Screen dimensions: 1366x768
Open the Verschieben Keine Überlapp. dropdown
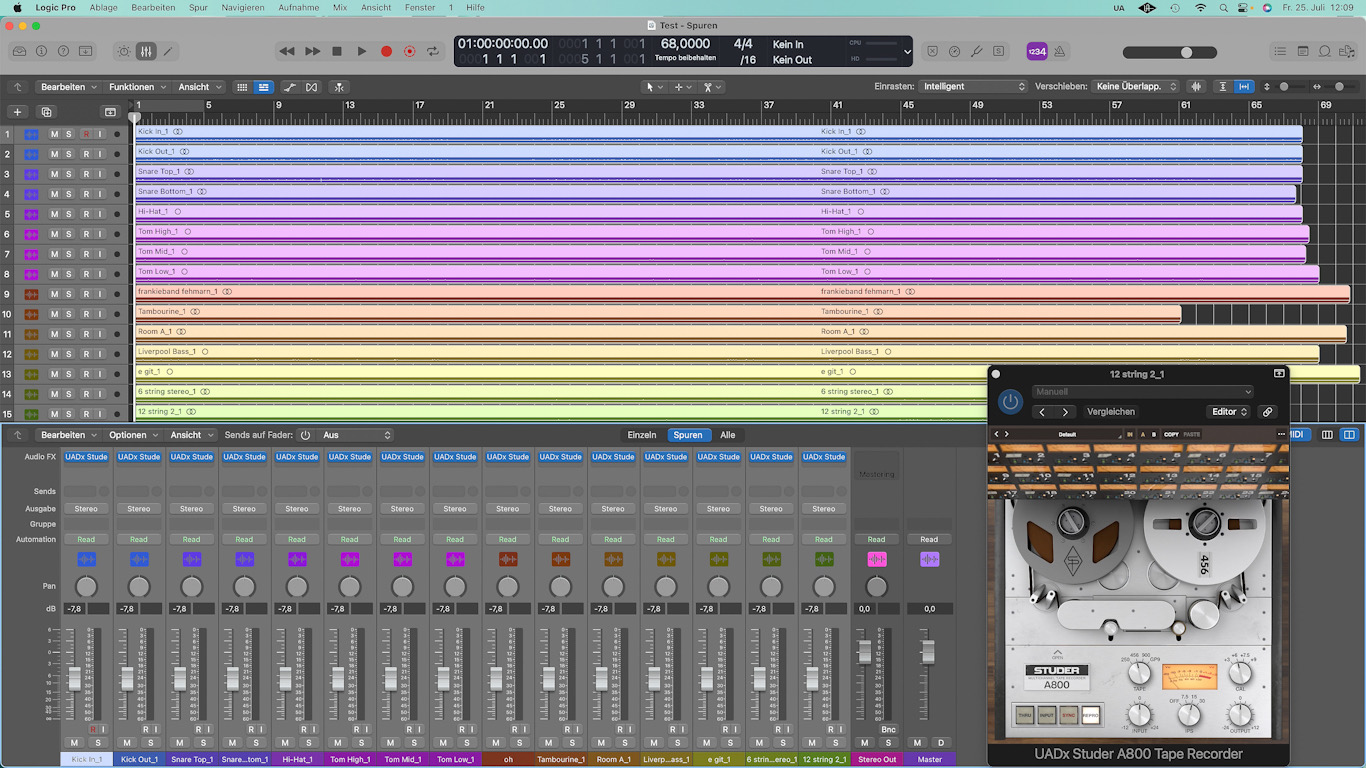tap(1136, 87)
